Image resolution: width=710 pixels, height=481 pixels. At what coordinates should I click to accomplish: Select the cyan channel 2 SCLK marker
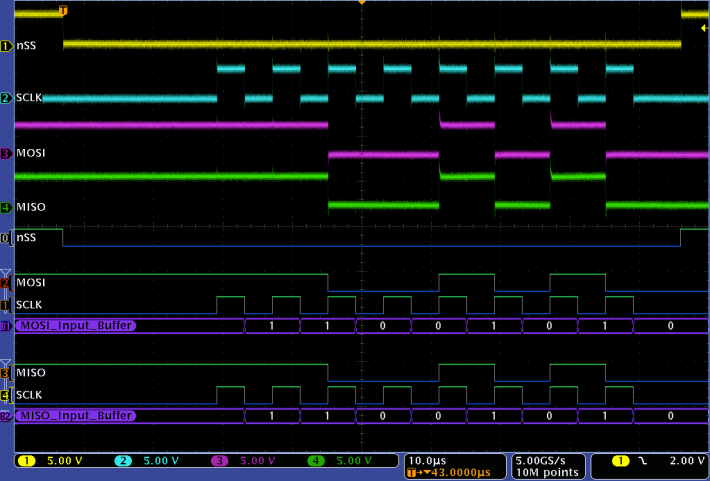[x=7, y=98]
